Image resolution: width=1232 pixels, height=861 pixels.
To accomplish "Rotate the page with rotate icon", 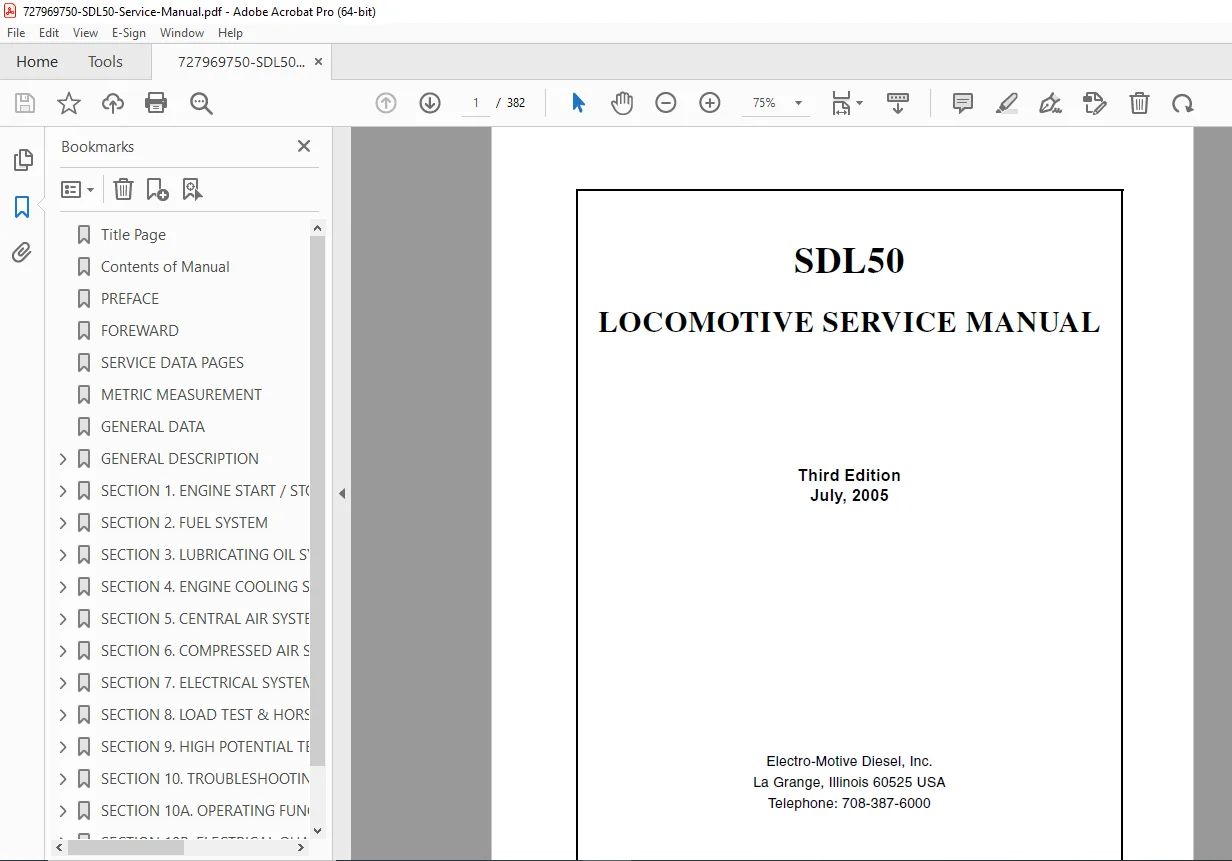I will tap(1183, 103).
